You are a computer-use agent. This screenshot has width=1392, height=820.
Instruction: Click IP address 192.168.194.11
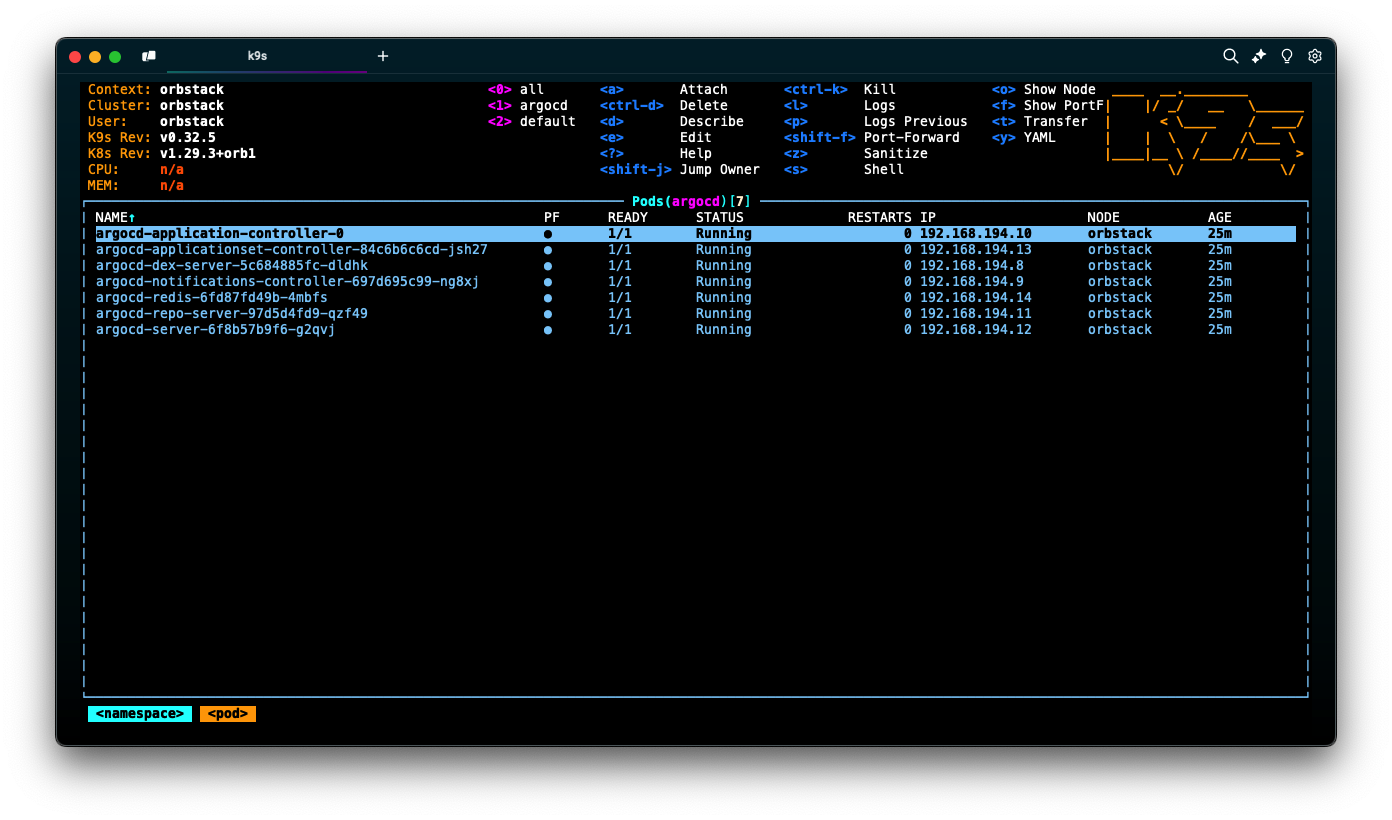pyautogui.click(x=976, y=313)
